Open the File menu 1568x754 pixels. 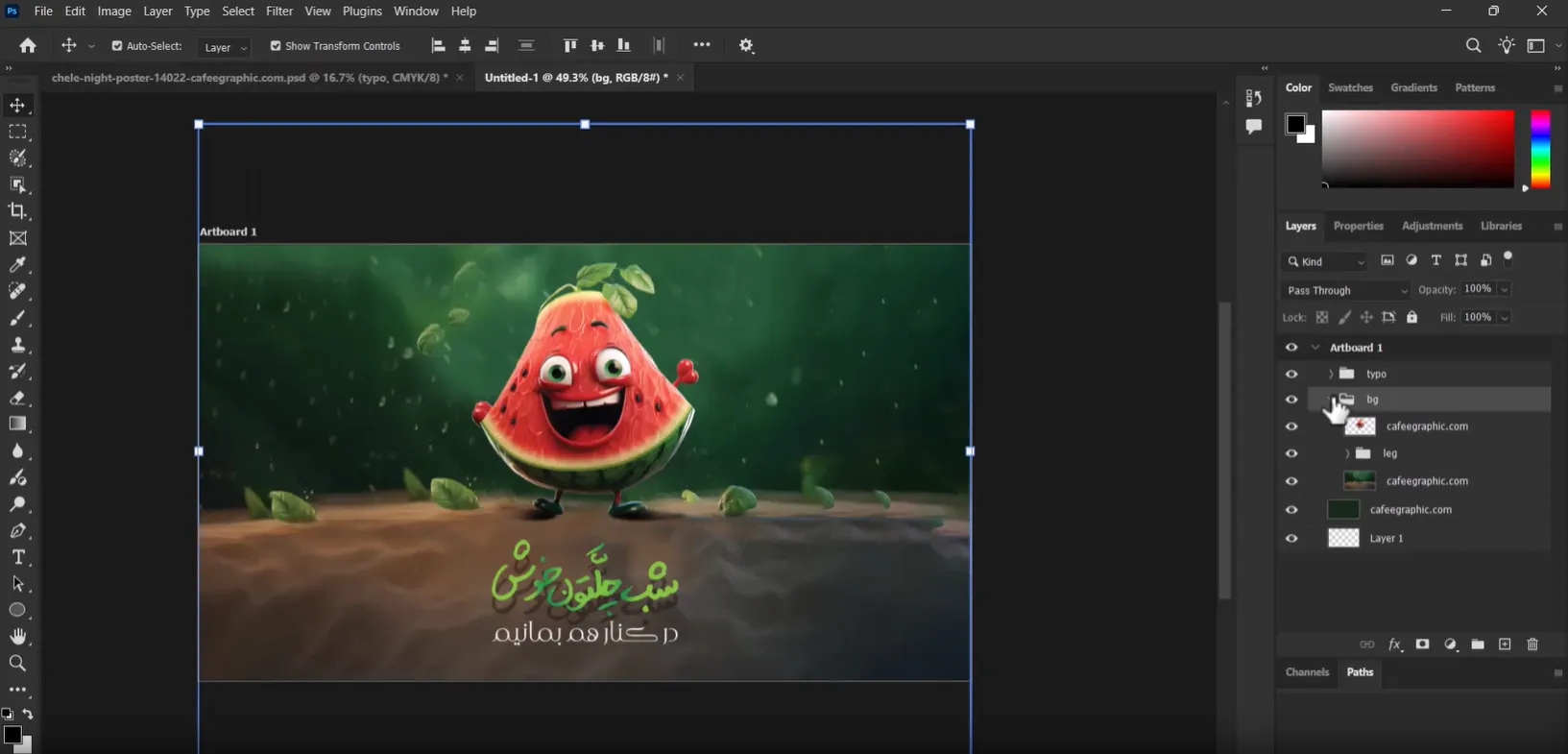[x=43, y=12]
